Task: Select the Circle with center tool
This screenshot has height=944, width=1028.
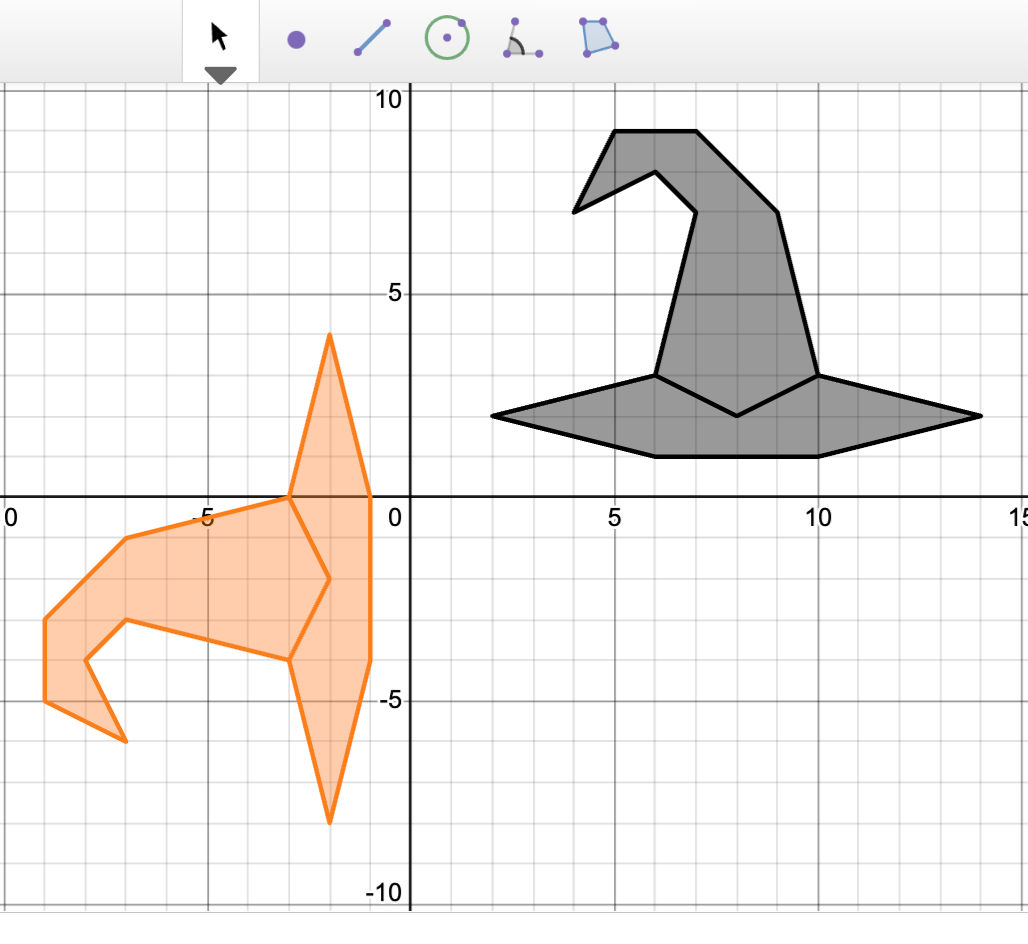Action: point(446,38)
